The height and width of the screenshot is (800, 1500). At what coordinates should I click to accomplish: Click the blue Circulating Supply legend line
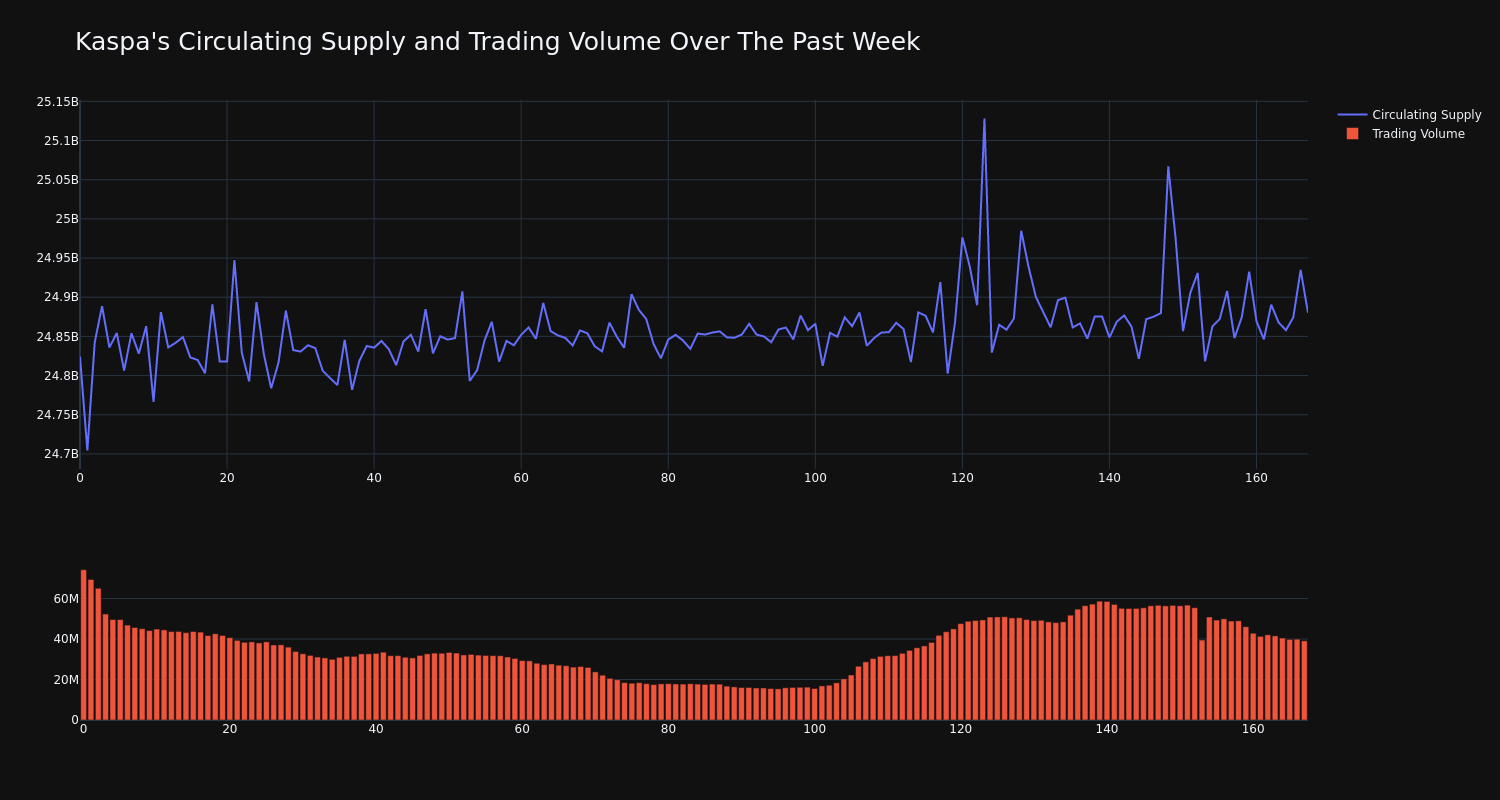point(1352,115)
